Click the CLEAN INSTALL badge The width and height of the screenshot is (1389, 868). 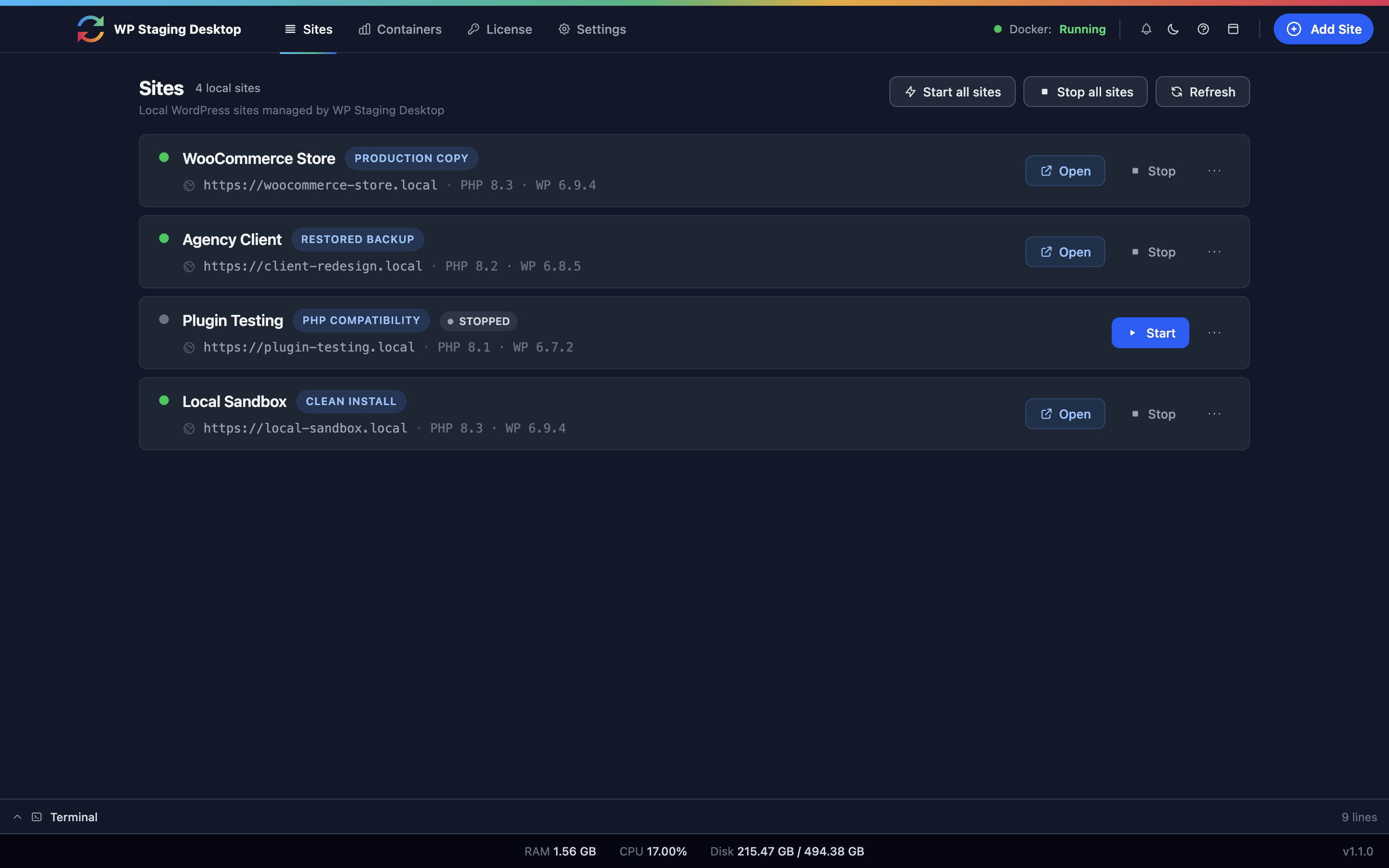coord(351,401)
